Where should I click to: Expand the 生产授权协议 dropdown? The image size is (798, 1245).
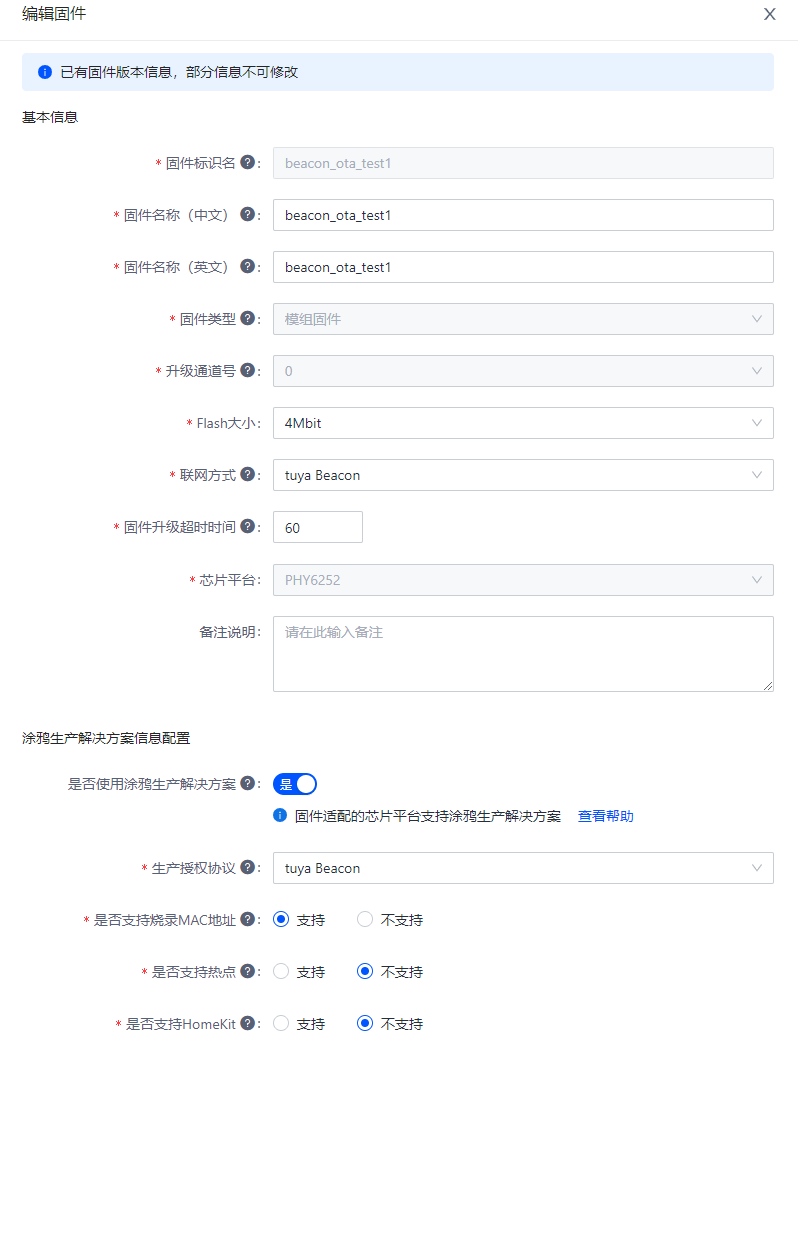click(523, 868)
